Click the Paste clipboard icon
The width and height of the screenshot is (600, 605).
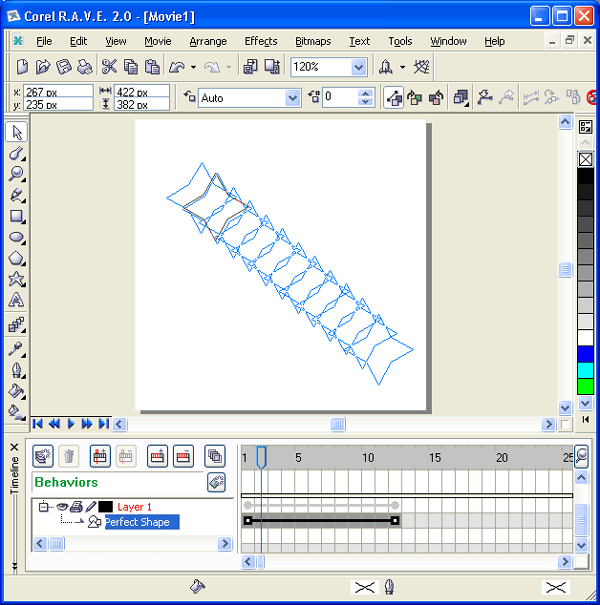(152, 67)
